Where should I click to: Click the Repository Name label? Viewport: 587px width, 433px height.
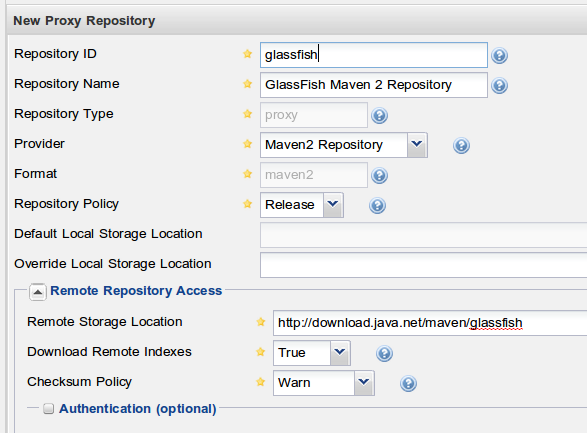click(67, 84)
